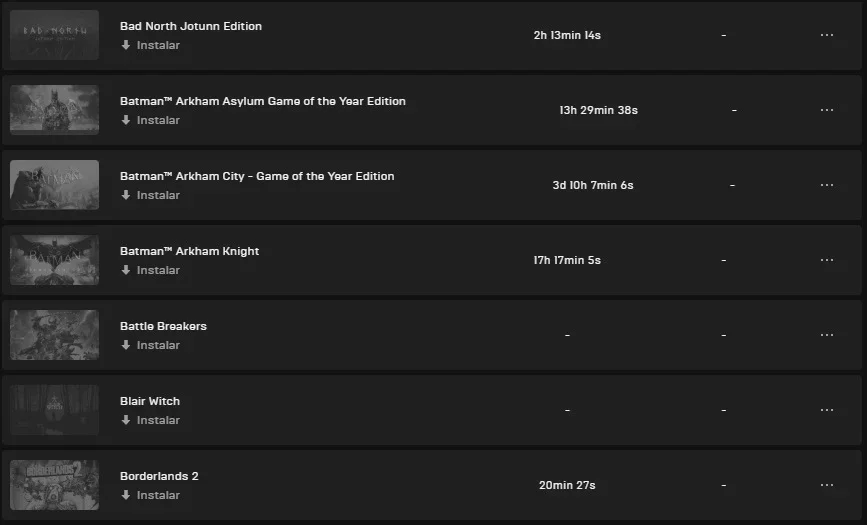Screen dimensions: 867x525
Task: Select Bad North Jotunn Edition cover thumbnail
Action: [x=54, y=35]
